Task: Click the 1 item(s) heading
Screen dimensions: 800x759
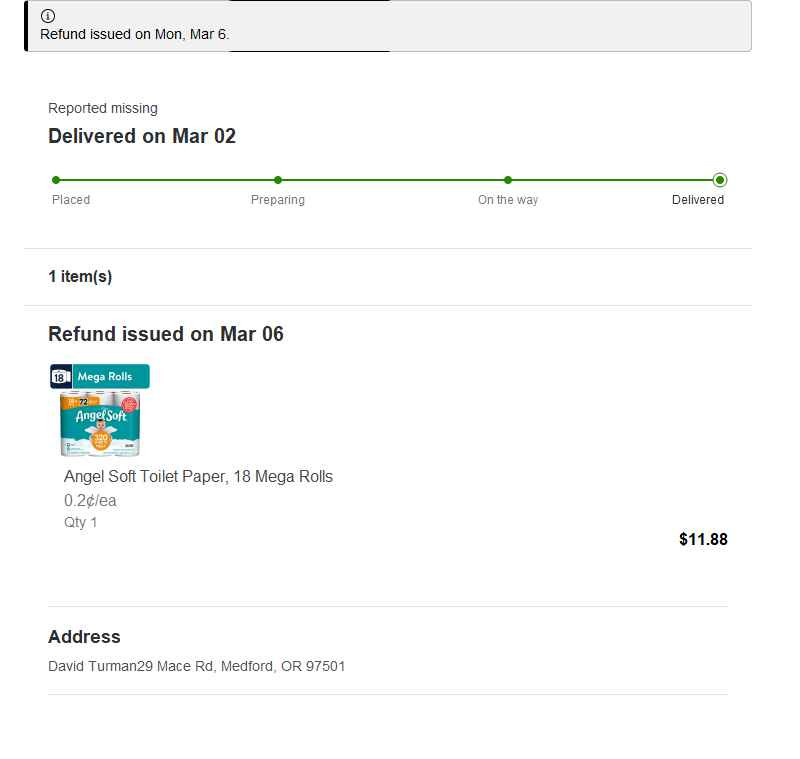Action: 80,276
